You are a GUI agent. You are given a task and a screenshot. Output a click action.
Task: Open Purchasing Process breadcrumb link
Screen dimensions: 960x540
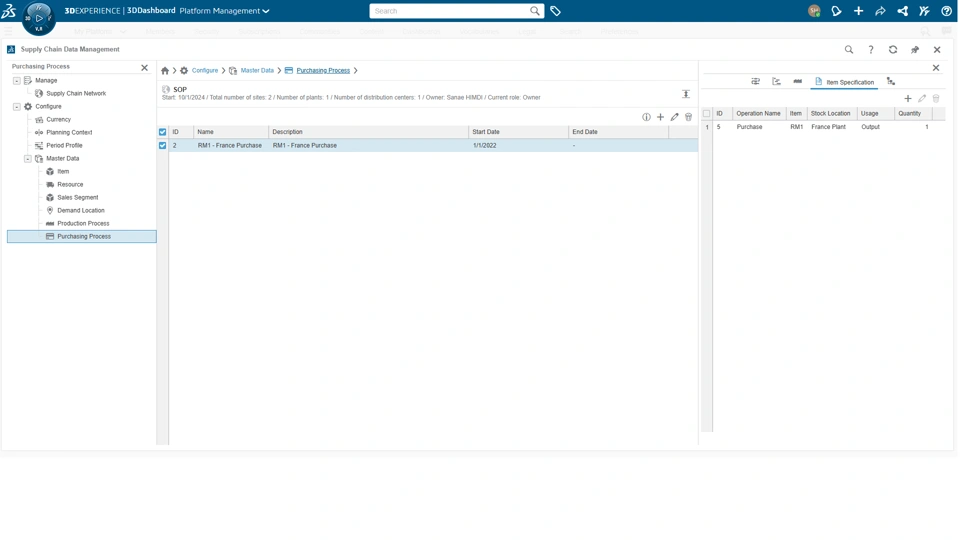(x=323, y=70)
